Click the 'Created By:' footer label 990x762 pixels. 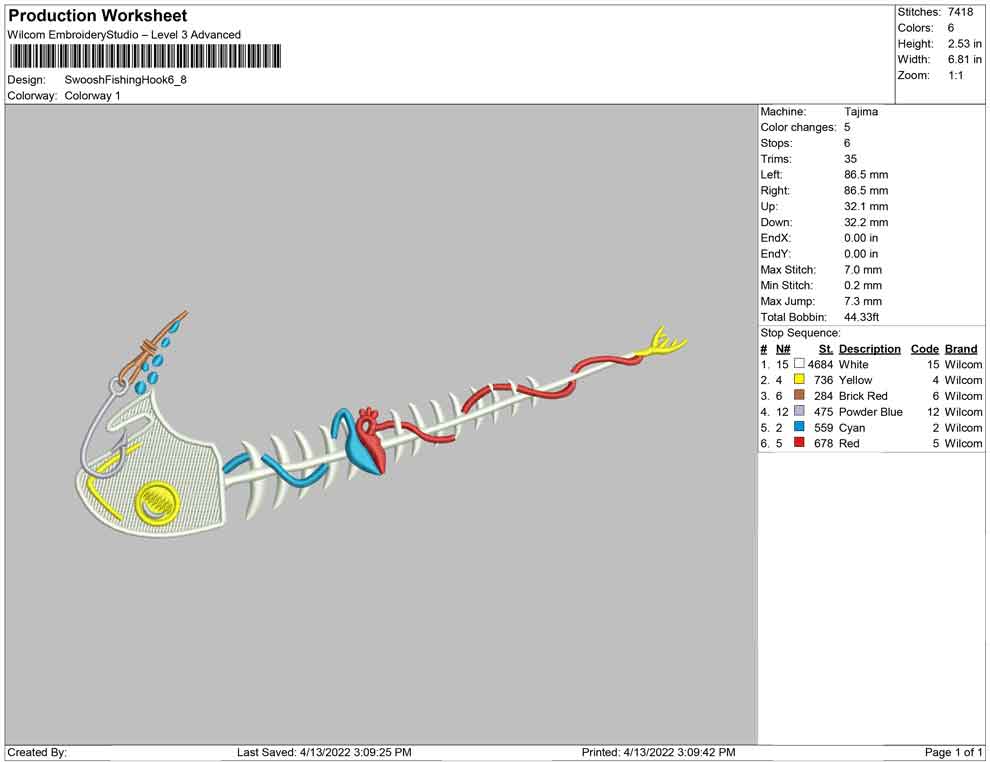point(37,752)
